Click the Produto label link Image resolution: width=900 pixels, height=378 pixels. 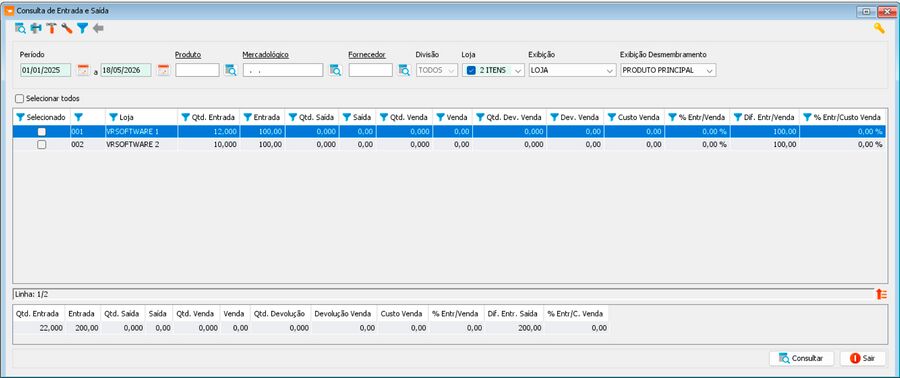coord(188,54)
